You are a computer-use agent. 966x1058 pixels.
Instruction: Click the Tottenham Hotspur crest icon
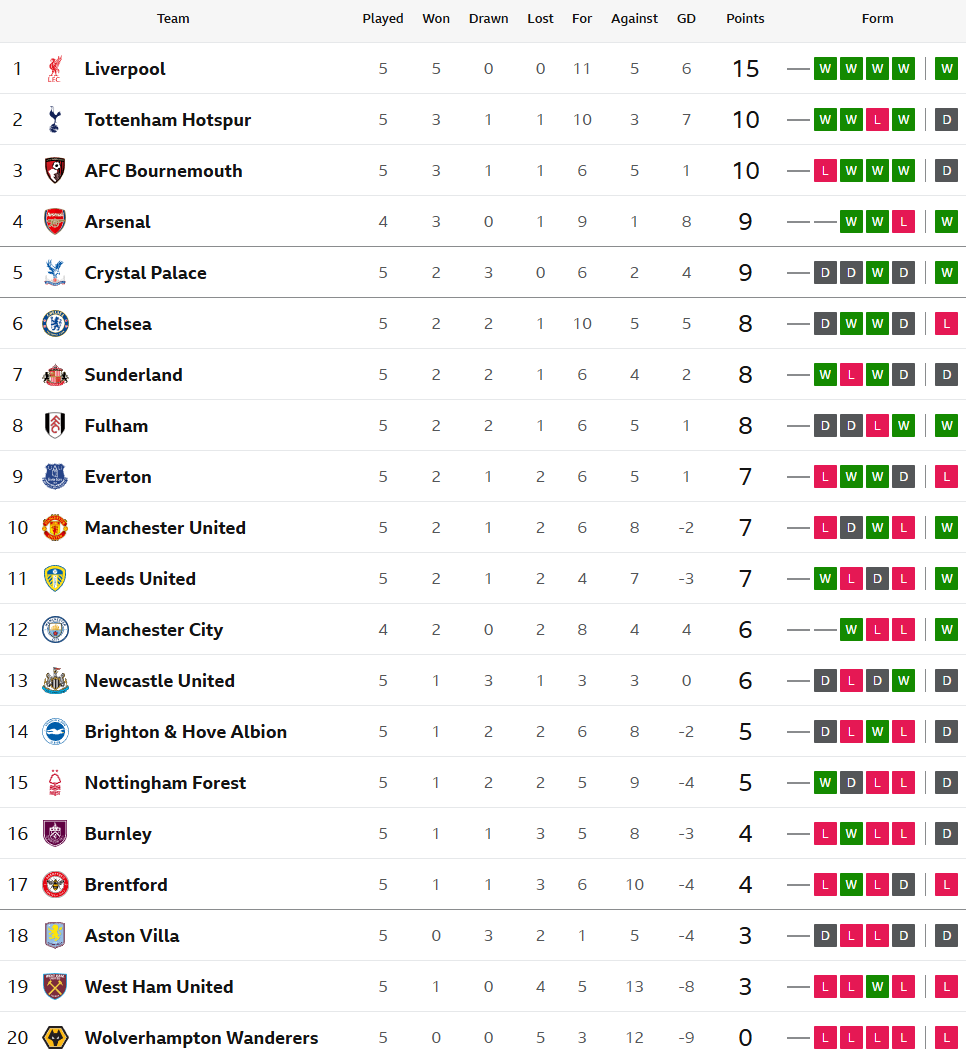55,119
